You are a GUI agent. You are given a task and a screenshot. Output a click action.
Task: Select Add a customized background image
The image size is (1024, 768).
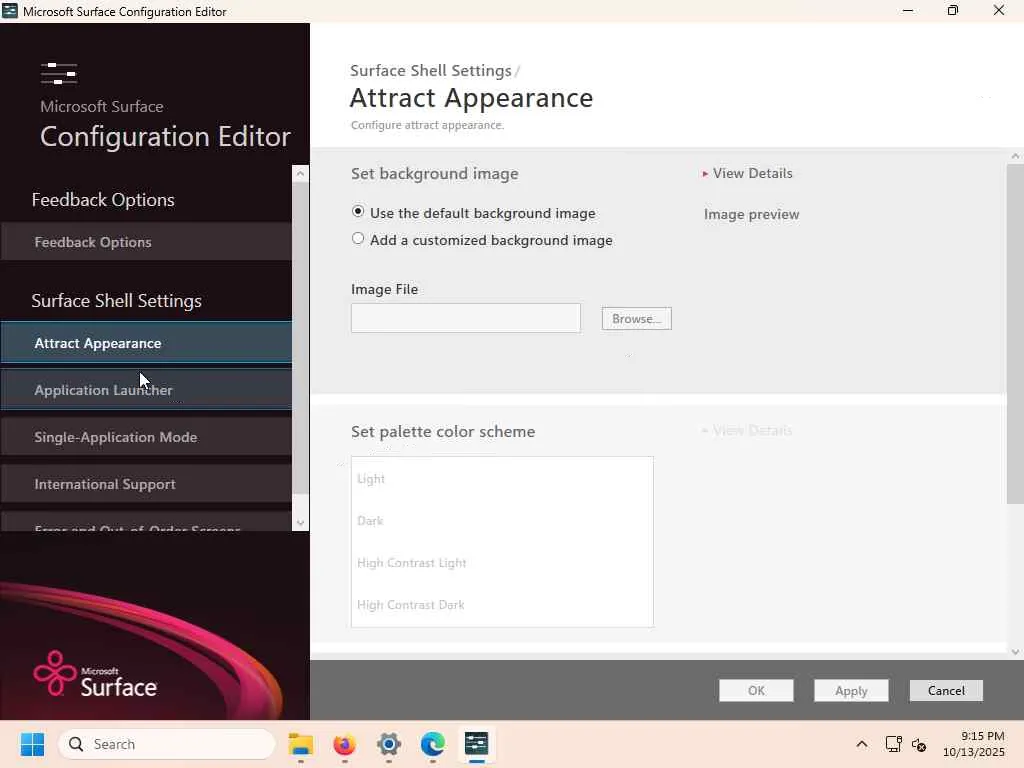(358, 238)
